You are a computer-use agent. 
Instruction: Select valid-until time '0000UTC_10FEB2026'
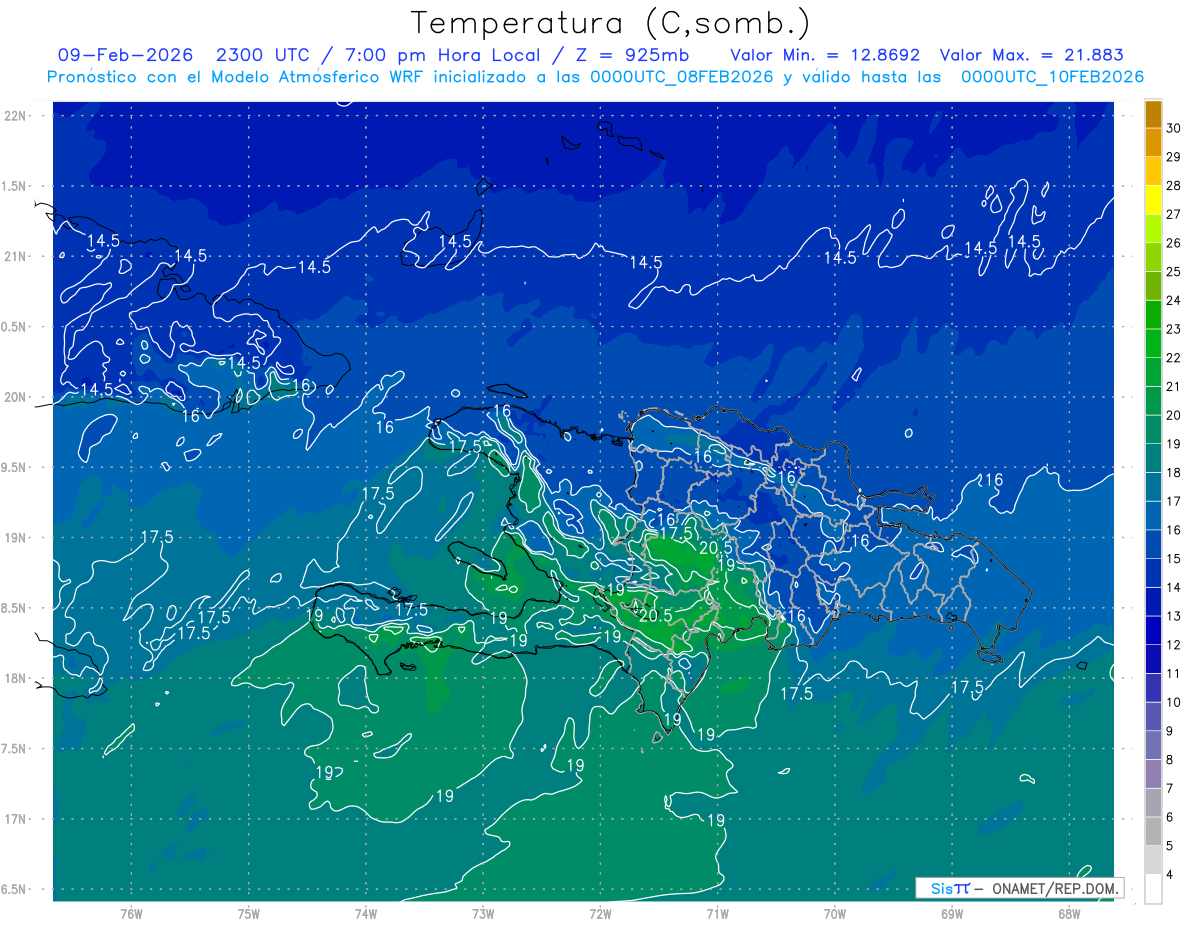click(1052, 77)
